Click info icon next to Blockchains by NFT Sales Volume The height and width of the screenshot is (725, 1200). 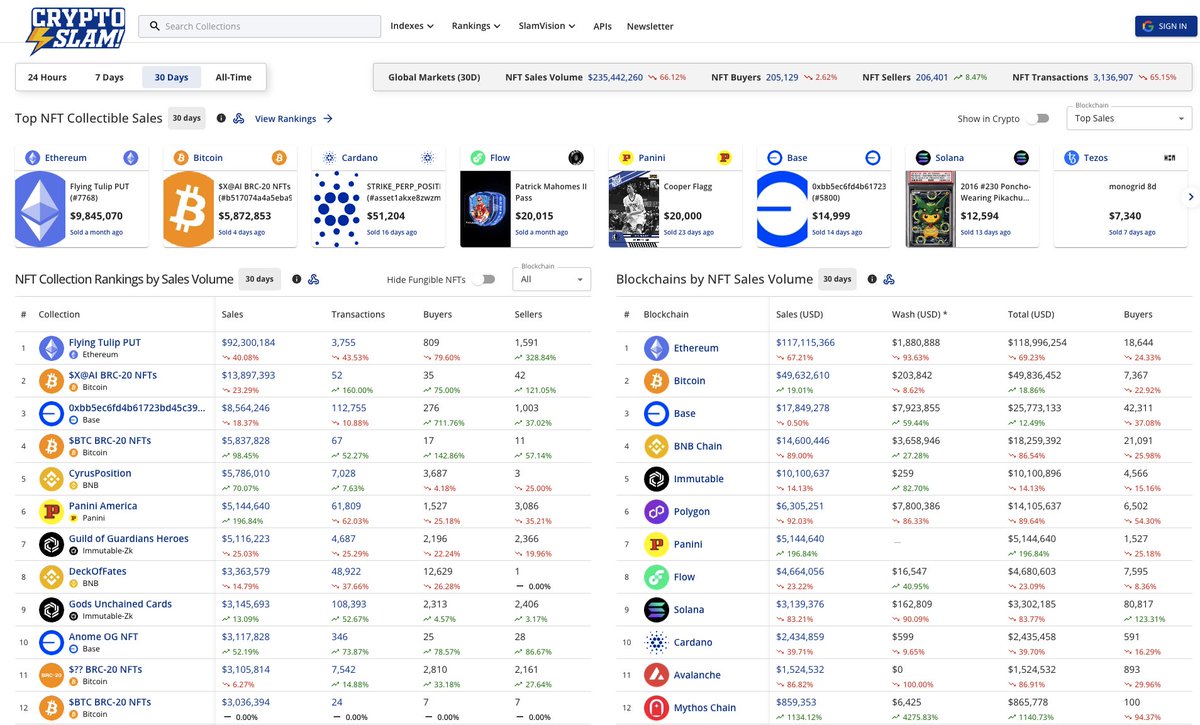[872, 279]
